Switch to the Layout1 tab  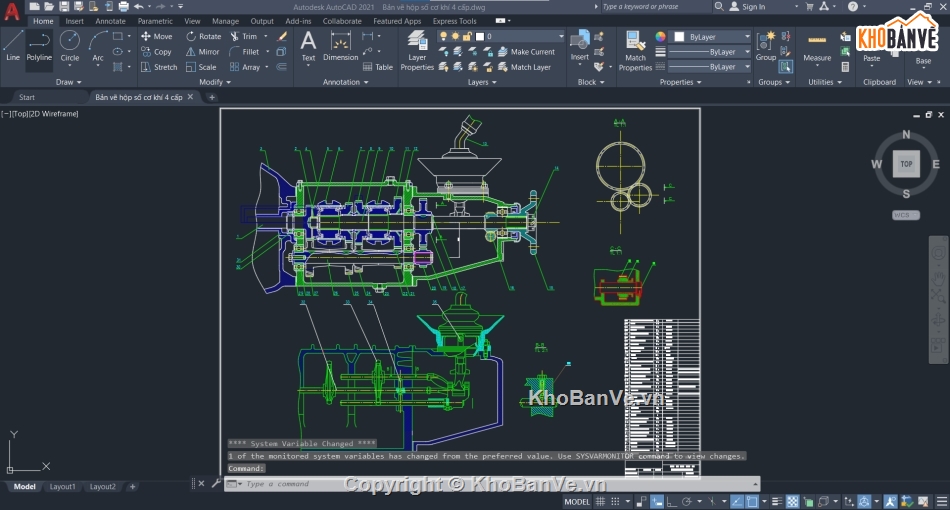62,486
